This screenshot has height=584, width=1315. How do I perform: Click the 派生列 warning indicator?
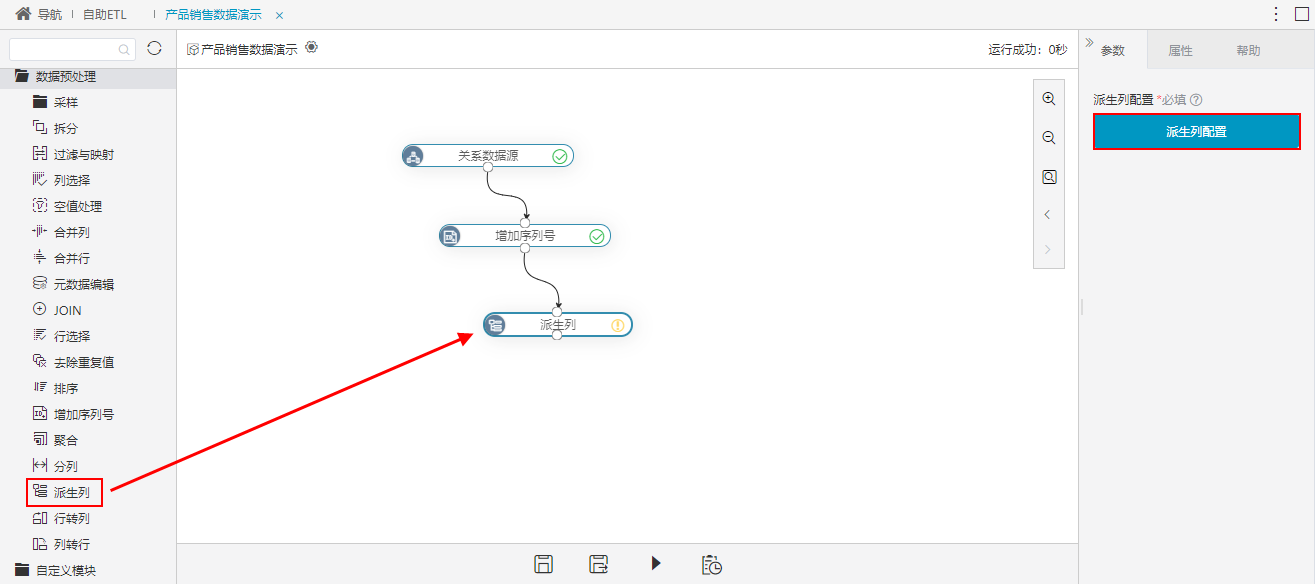tap(618, 325)
